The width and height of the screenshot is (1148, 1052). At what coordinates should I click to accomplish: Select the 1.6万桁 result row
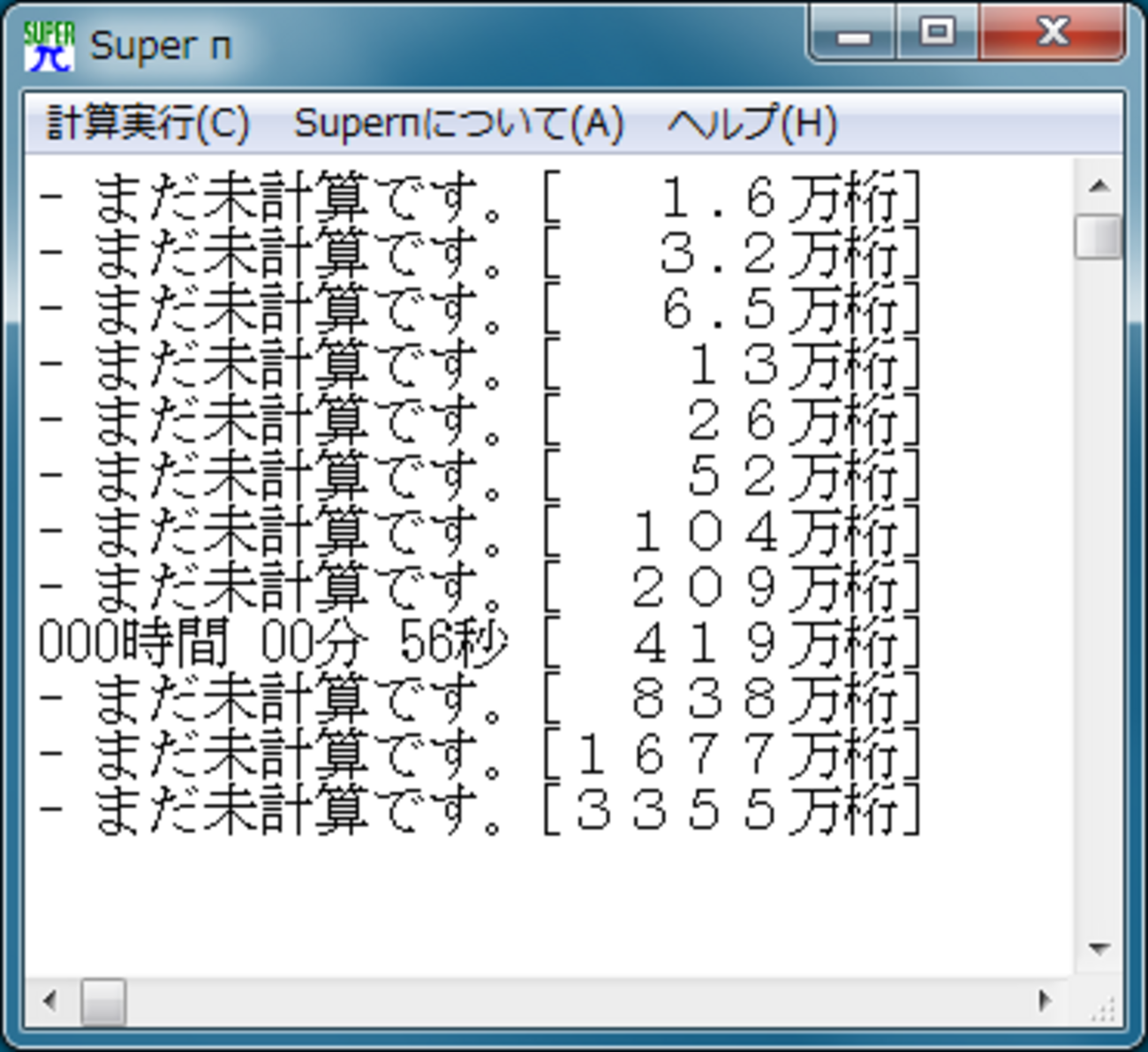click(480, 197)
